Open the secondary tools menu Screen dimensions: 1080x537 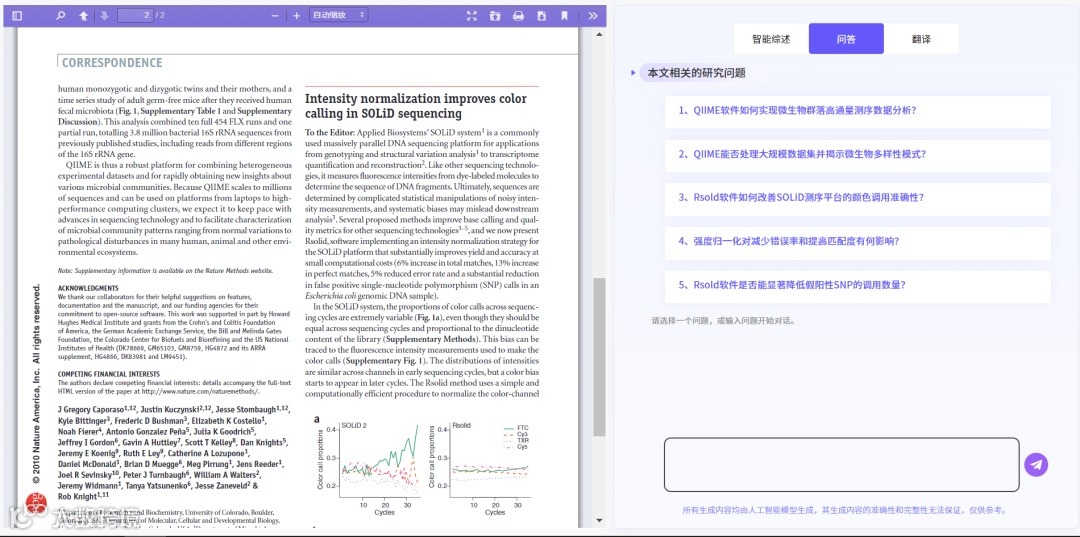(593, 16)
